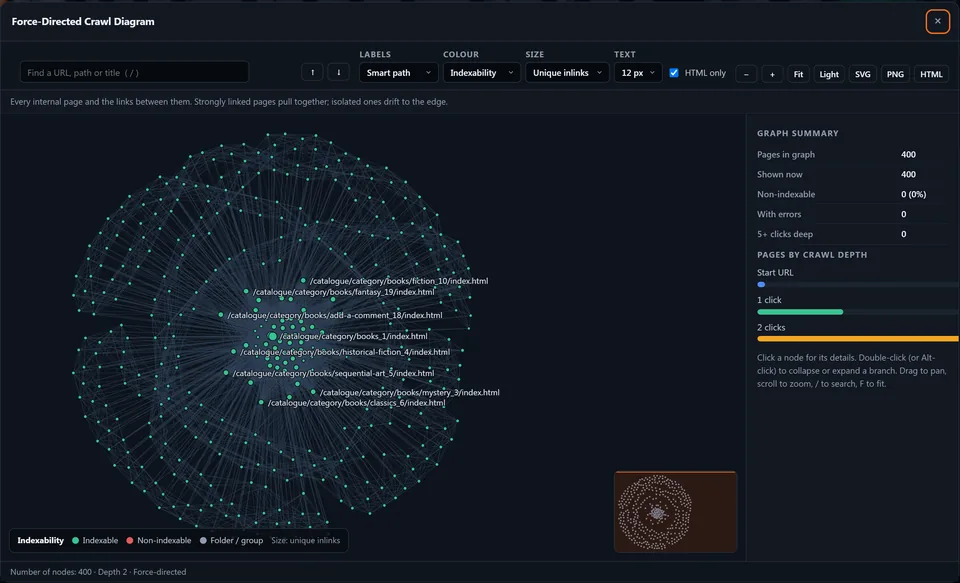
Task: Toggle the Non-indexable legend item
Action: [159, 540]
